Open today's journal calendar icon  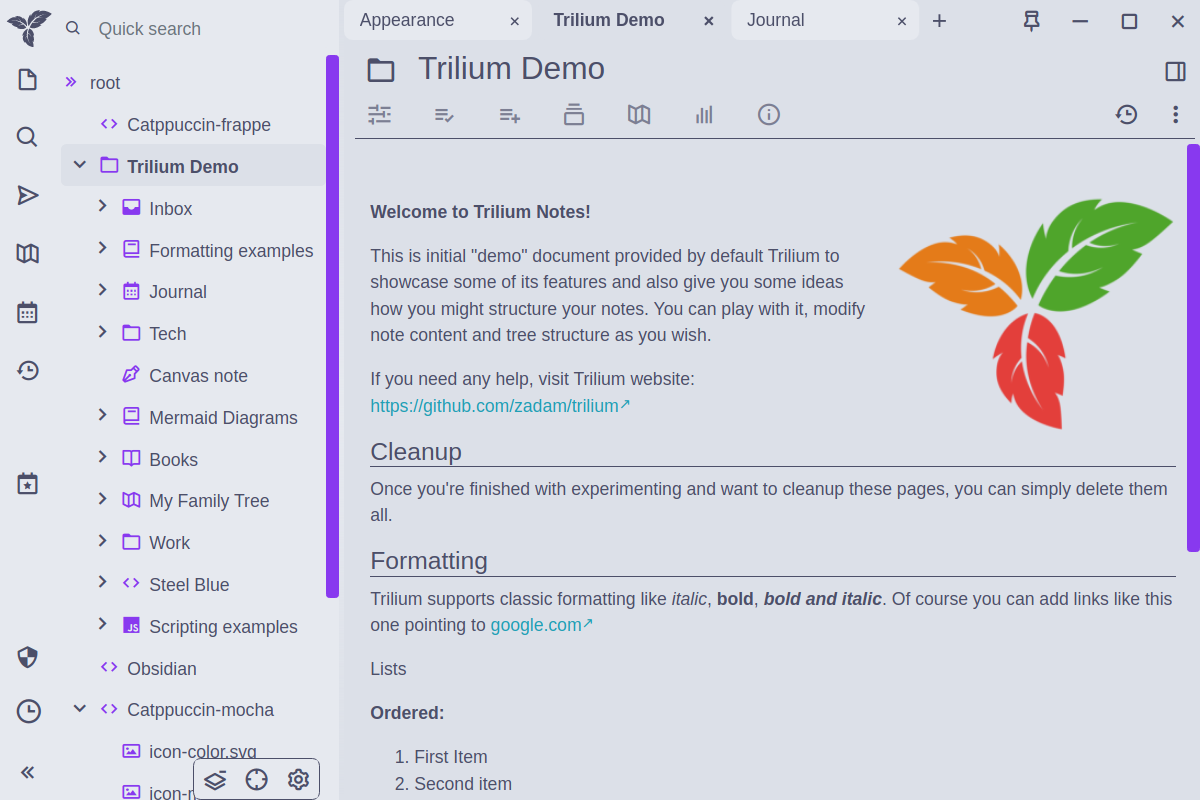[x=28, y=312]
